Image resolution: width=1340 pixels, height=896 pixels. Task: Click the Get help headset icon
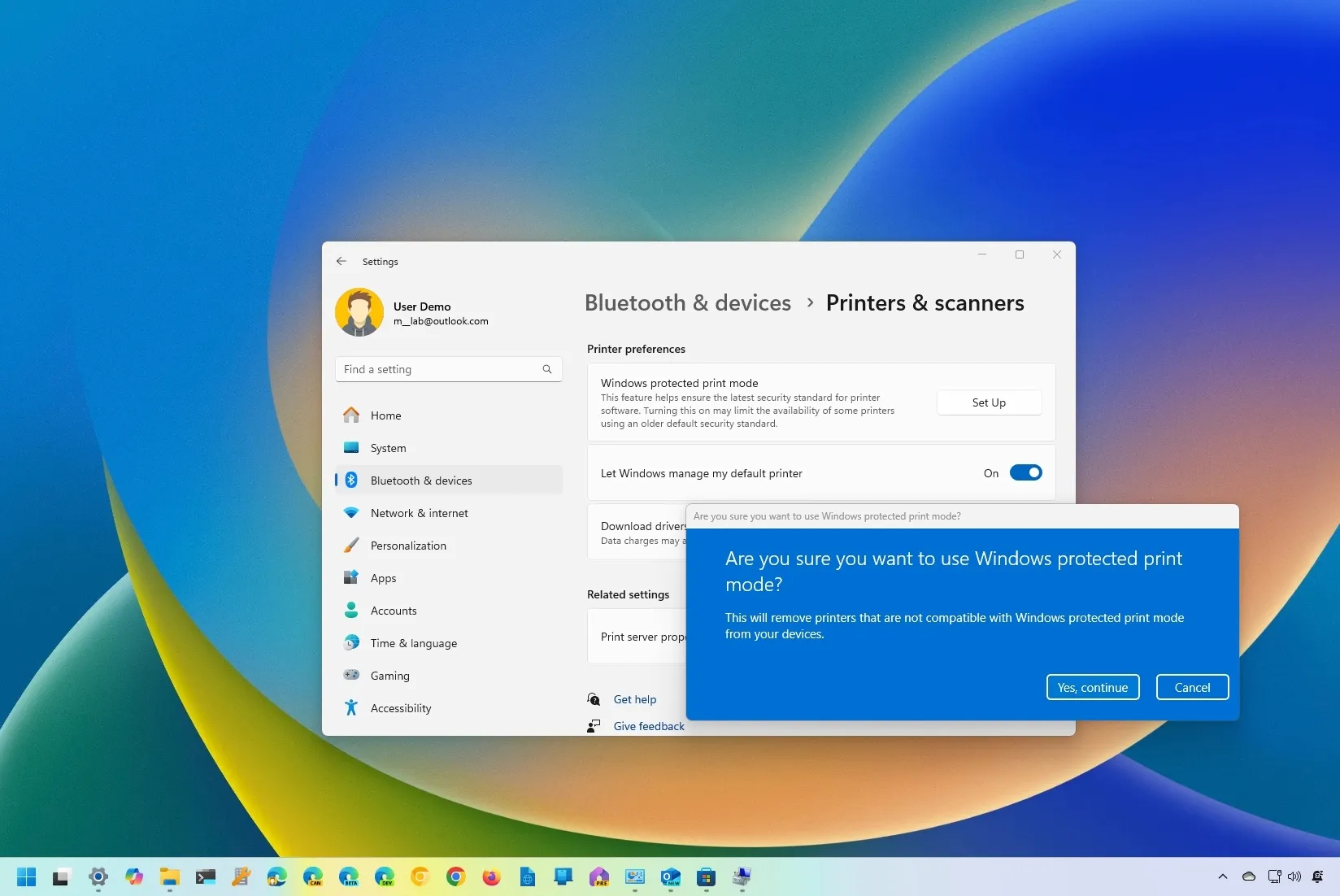point(594,698)
